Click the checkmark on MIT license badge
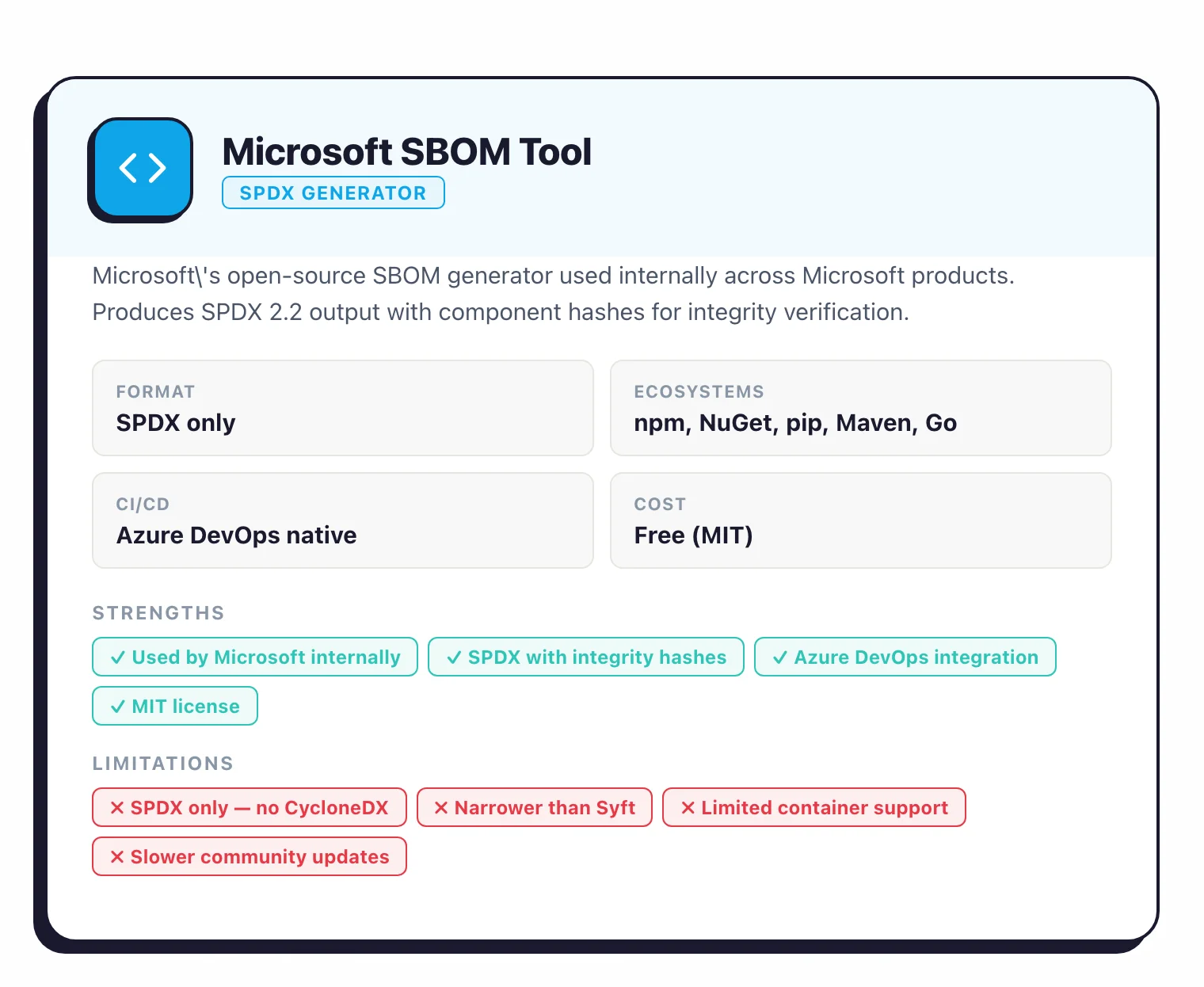 (x=120, y=706)
